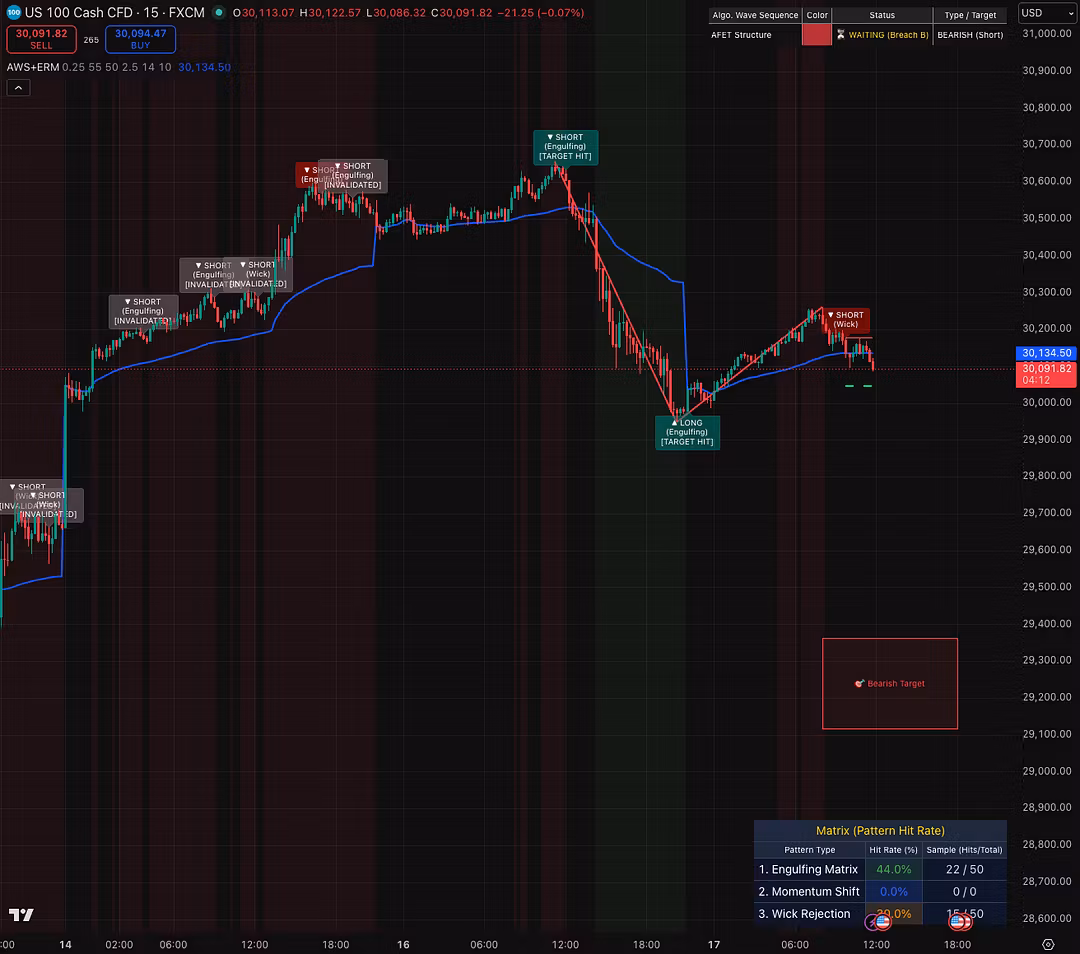The width and height of the screenshot is (1080, 954).
Task: Click the 'Pattern Type' column header
Action: coord(809,850)
